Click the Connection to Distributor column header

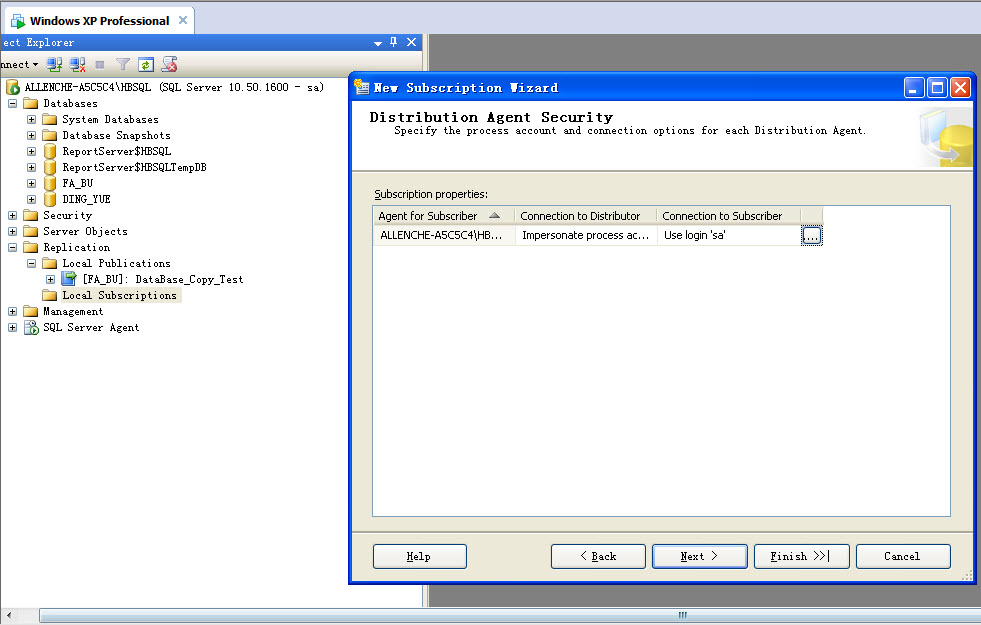[586, 216]
